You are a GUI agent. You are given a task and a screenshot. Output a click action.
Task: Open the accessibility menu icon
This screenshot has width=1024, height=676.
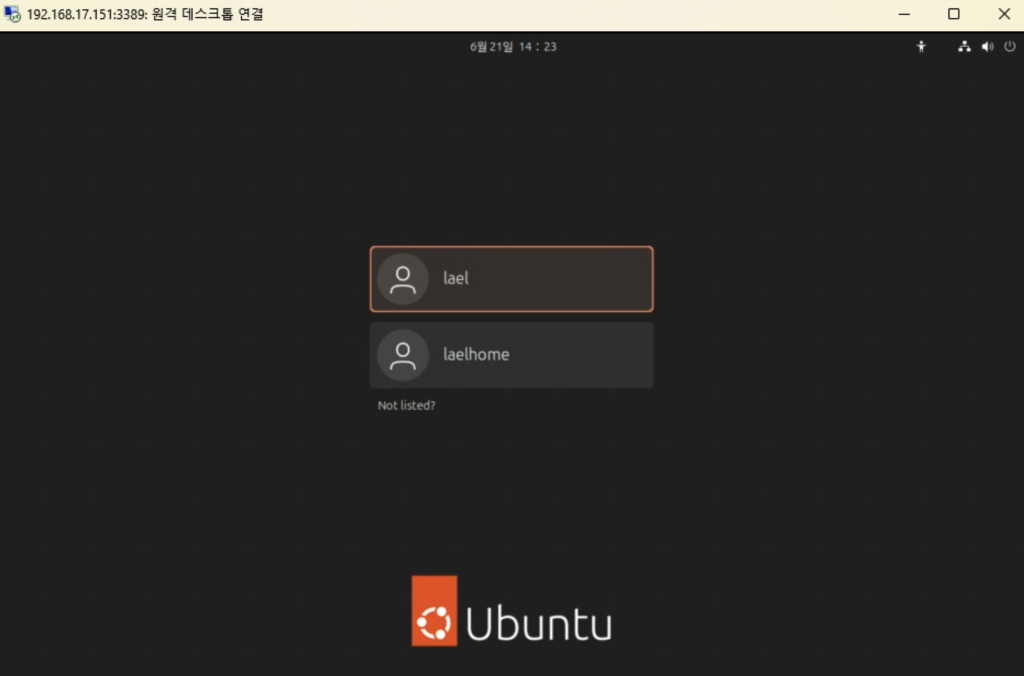click(921, 46)
